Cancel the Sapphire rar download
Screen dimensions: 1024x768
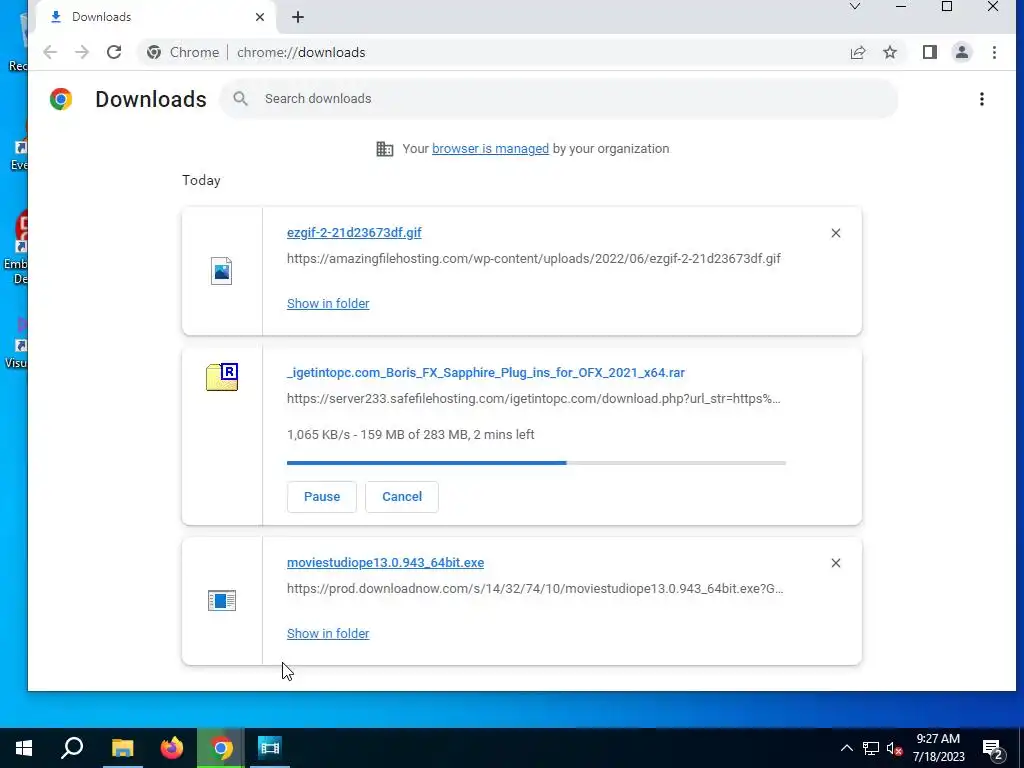tap(402, 497)
